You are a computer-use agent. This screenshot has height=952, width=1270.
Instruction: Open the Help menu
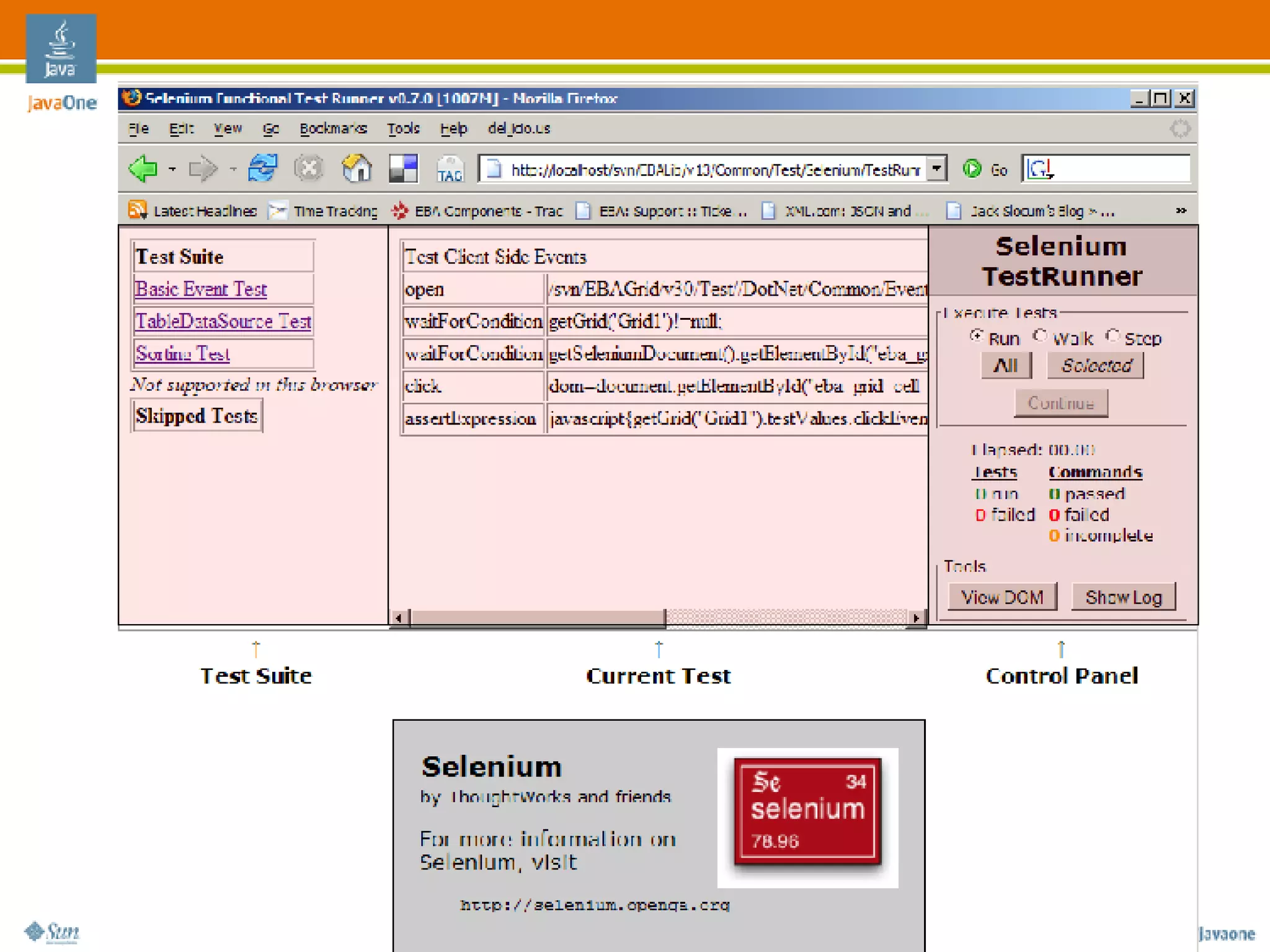click(x=454, y=128)
